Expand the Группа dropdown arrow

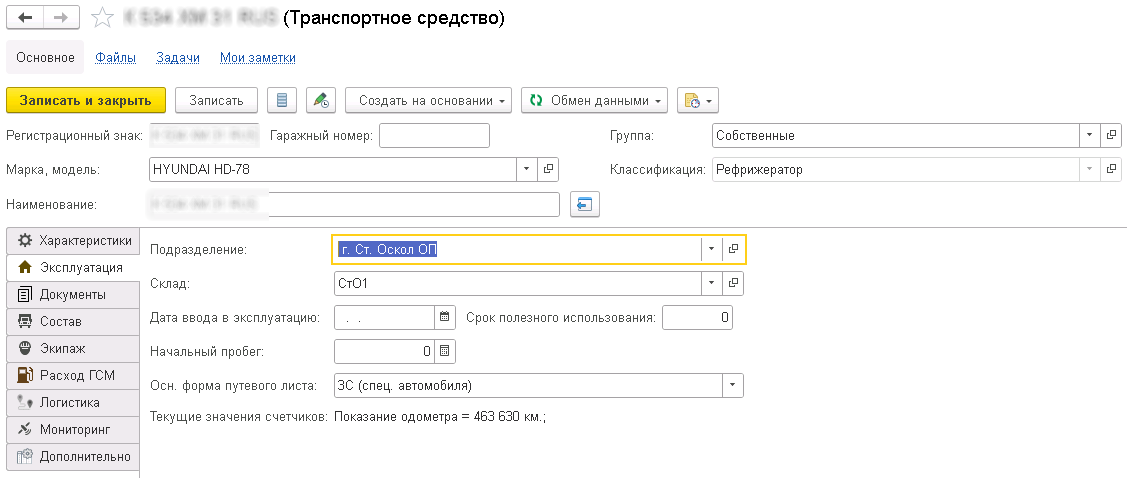pyautogui.click(x=1090, y=135)
